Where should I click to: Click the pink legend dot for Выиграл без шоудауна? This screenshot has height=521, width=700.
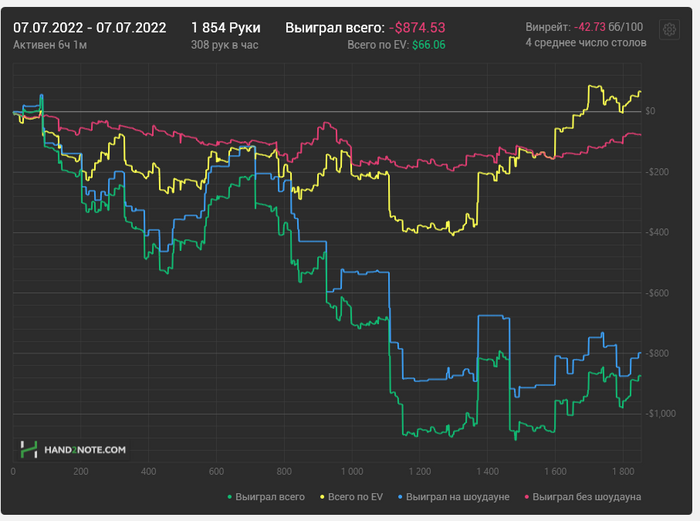pos(527,497)
